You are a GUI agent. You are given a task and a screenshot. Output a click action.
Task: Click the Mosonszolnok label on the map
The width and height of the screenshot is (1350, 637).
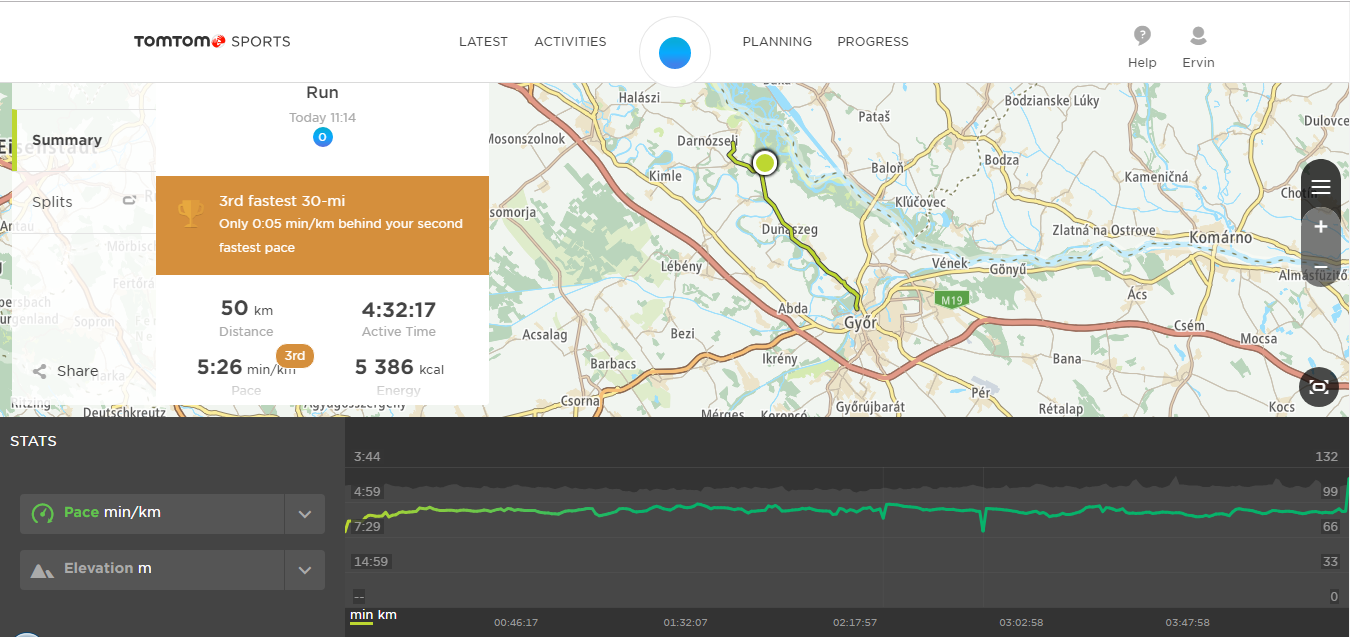click(526, 139)
